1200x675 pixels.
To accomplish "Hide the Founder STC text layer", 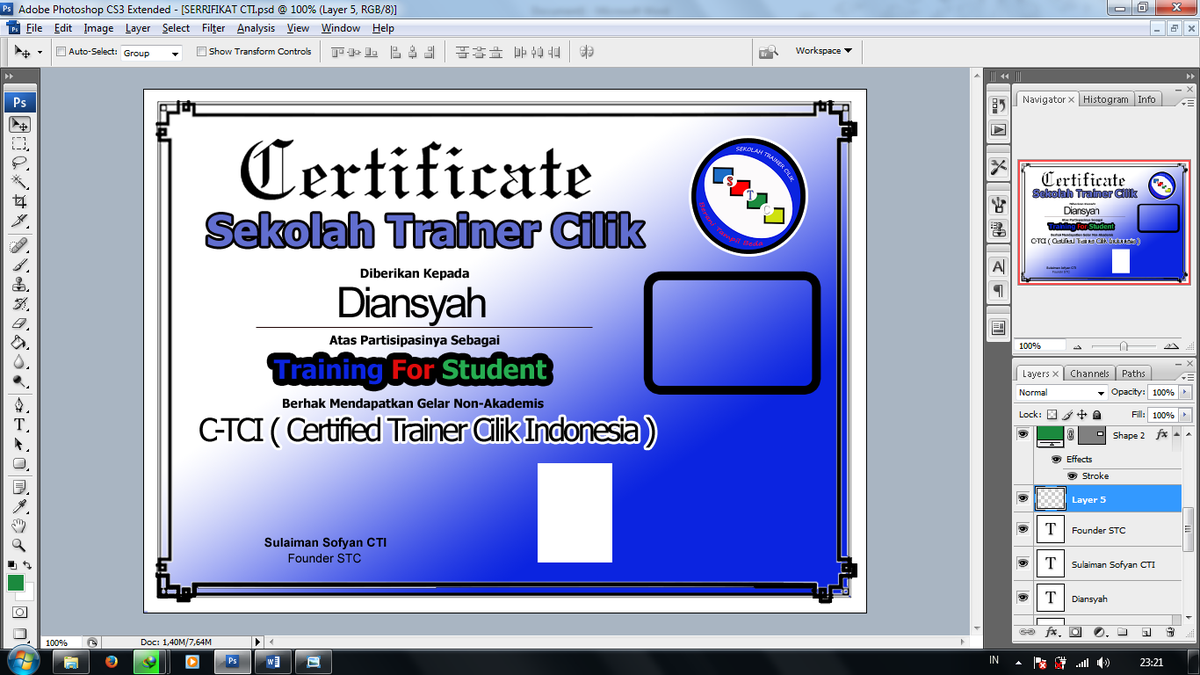I will (1023, 530).
